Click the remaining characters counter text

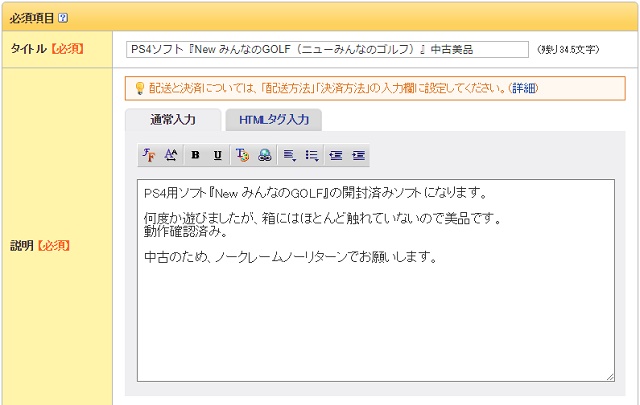pos(568,49)
